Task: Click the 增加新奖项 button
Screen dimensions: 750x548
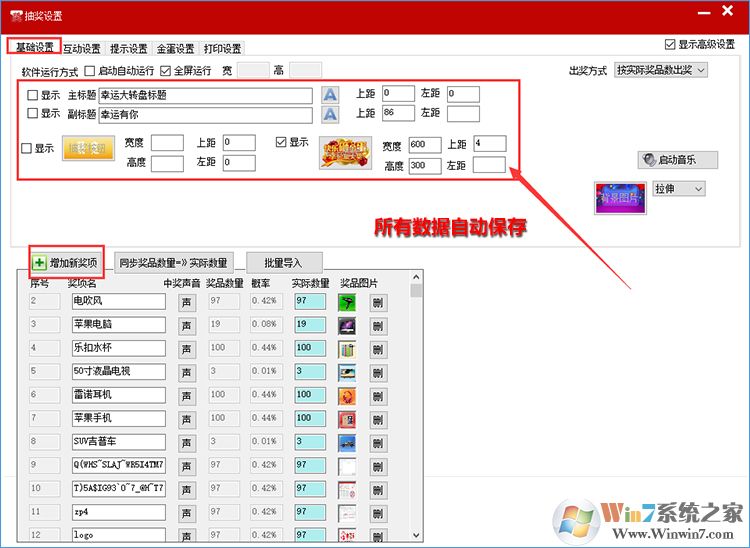Action: (x=67, y=262)
